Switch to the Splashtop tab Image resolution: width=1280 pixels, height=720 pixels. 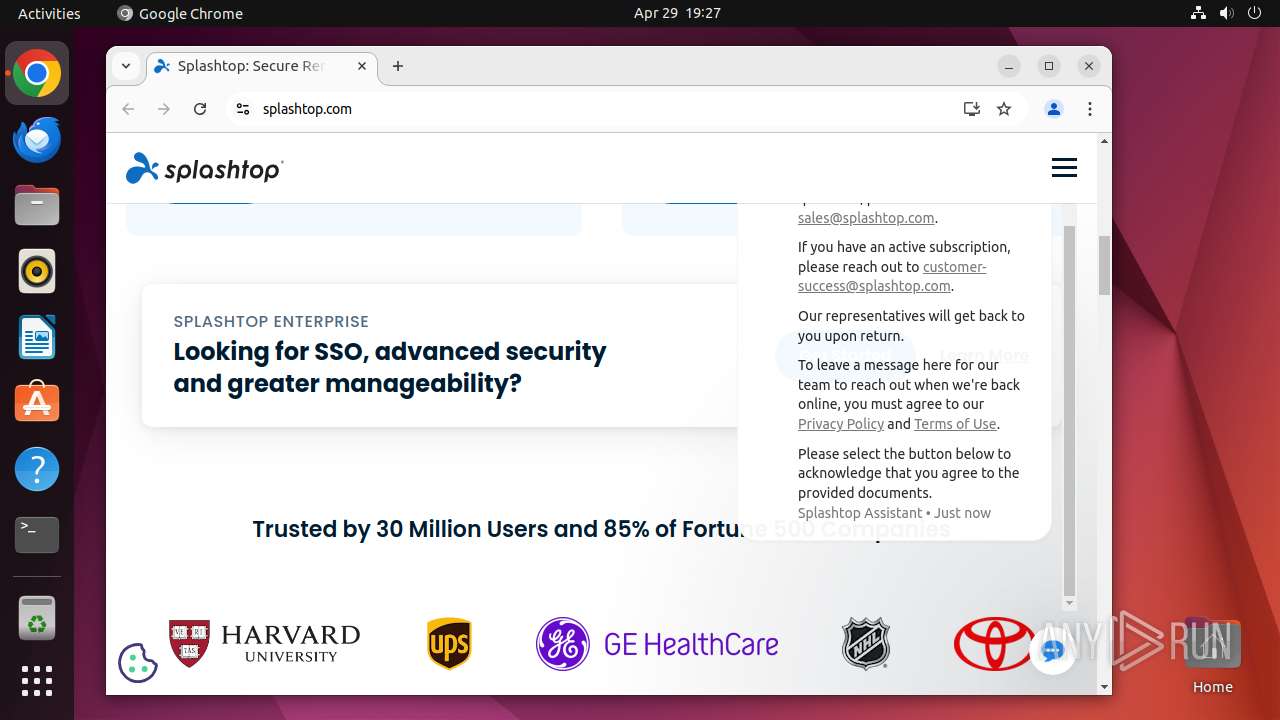click(262, 66)
